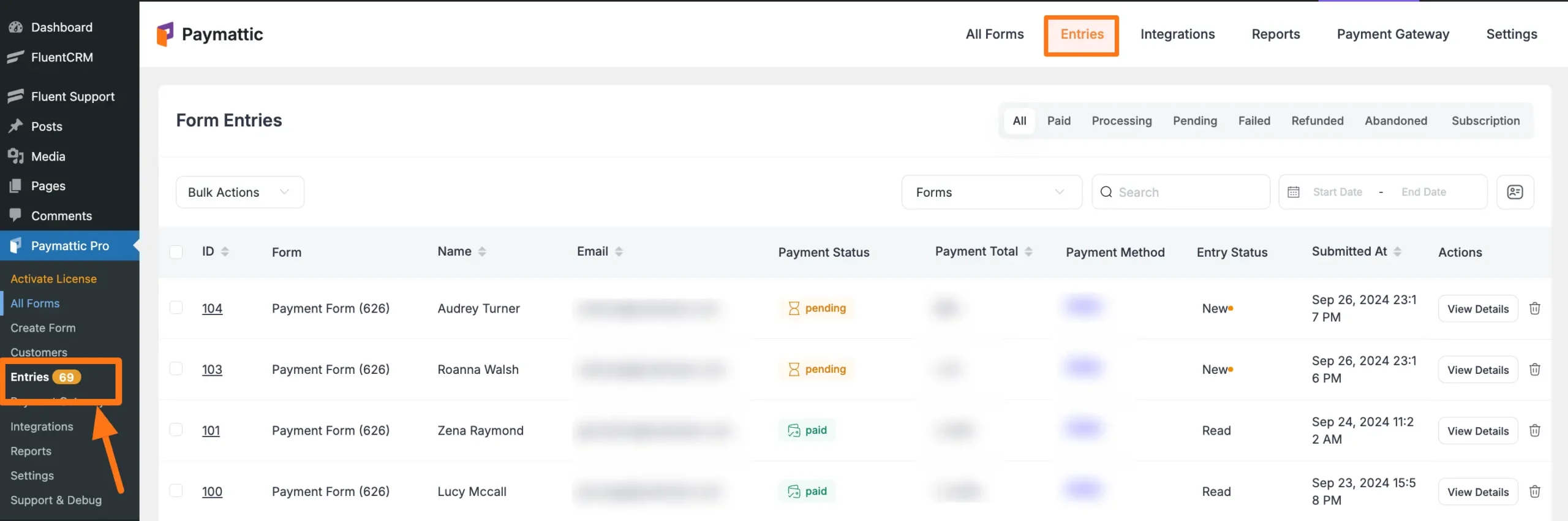
Task: Open the Fluent Support sidebar icon
Action: tap(15, 96)
